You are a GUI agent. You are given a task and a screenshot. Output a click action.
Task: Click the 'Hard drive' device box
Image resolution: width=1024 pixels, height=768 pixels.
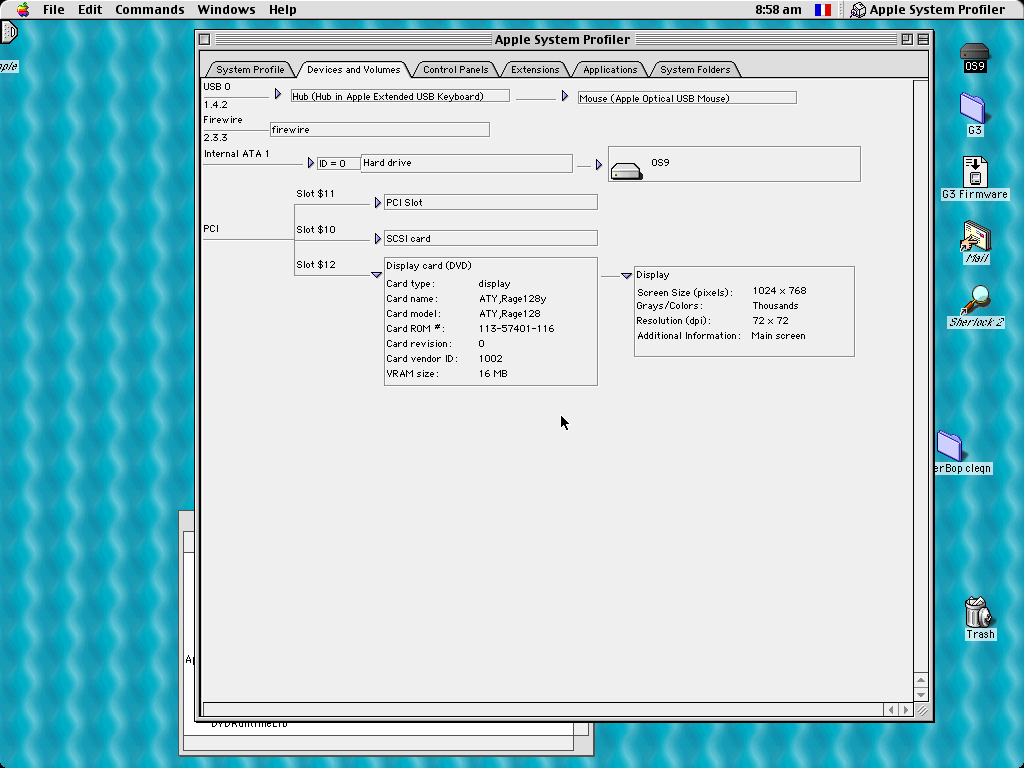click(x=466, y=163)
